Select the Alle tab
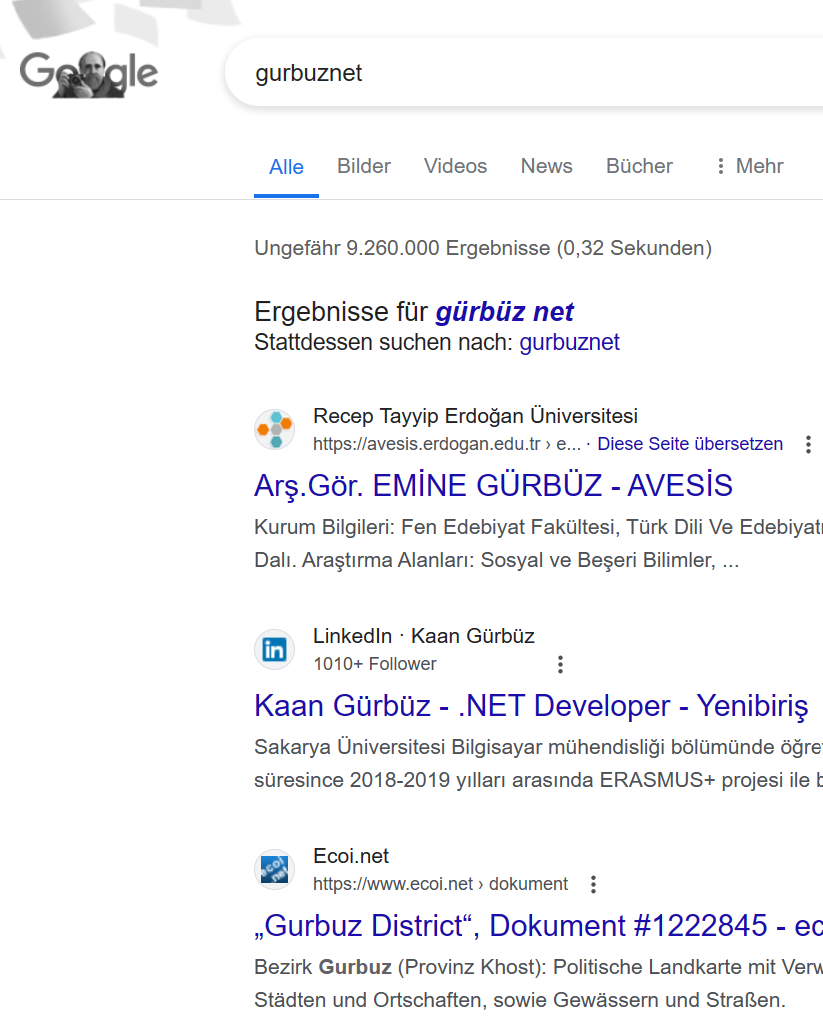The image size is (823, 1021). pyautogui.click(x=286, y=167)
